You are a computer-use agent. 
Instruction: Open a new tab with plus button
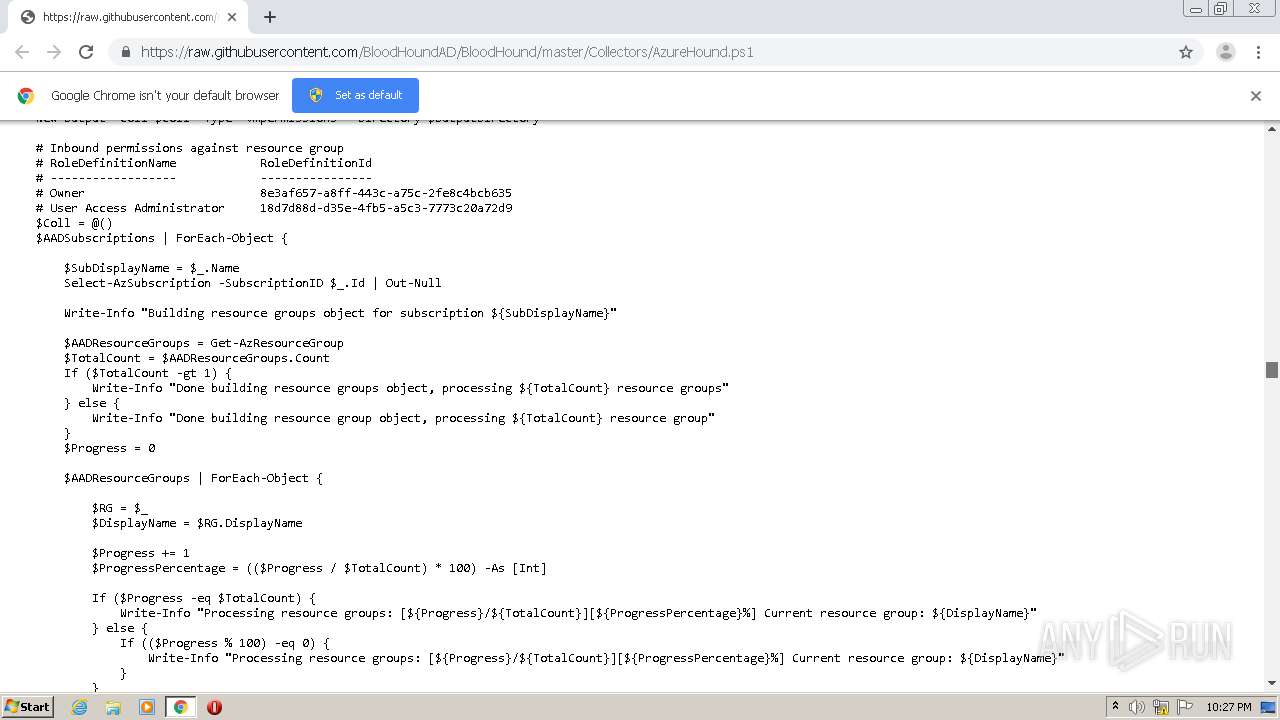(x=269, y=17)
